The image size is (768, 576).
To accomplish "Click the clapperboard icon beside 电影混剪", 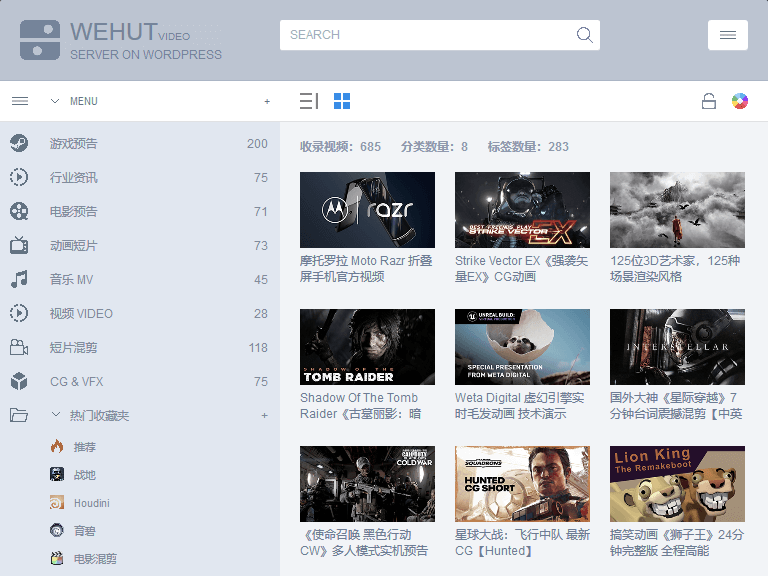I will tap(57, 558).
